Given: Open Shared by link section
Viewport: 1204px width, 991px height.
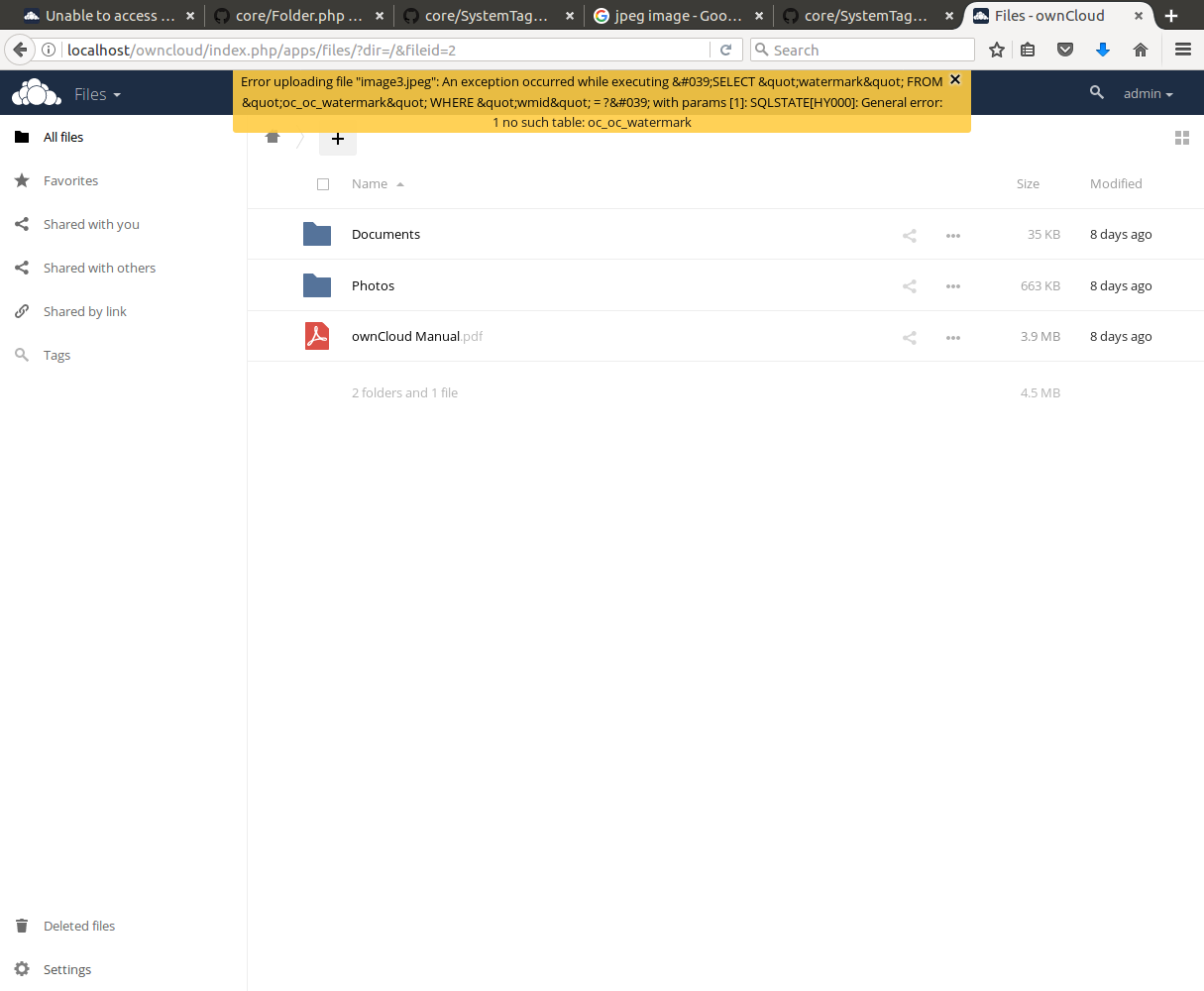Looking at the screenshot, I should [123, 311].
